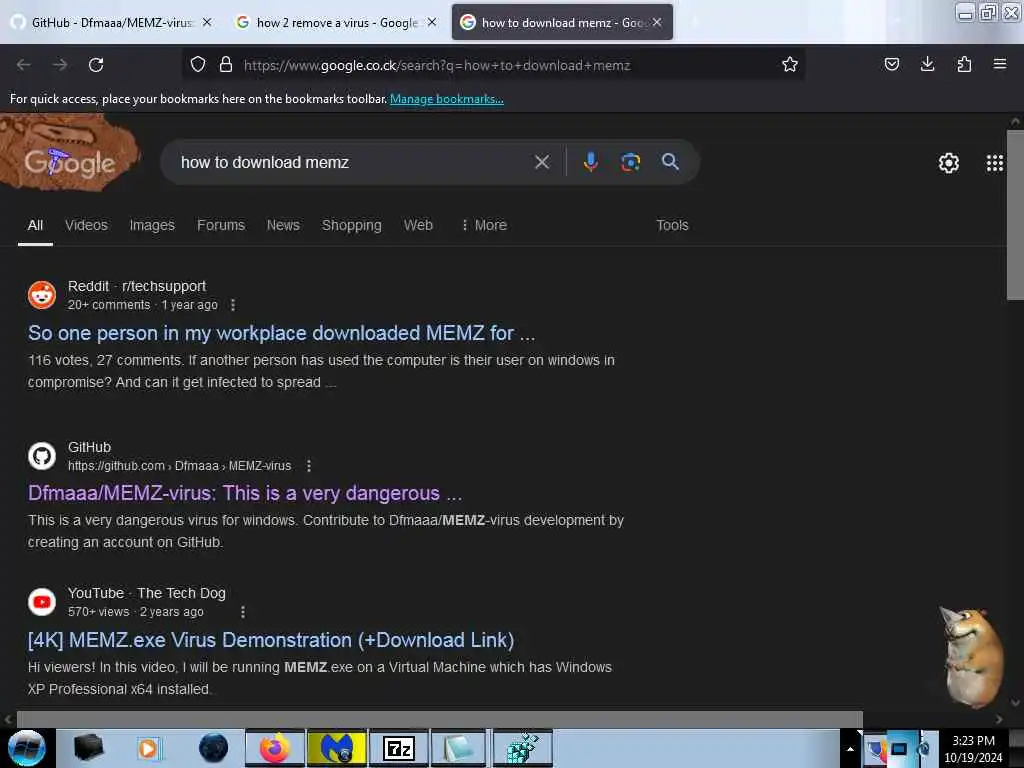Click the Reddit r/techsupport source label
The width and height of the screenshot is (1024, 768).
tap(136, 286)
